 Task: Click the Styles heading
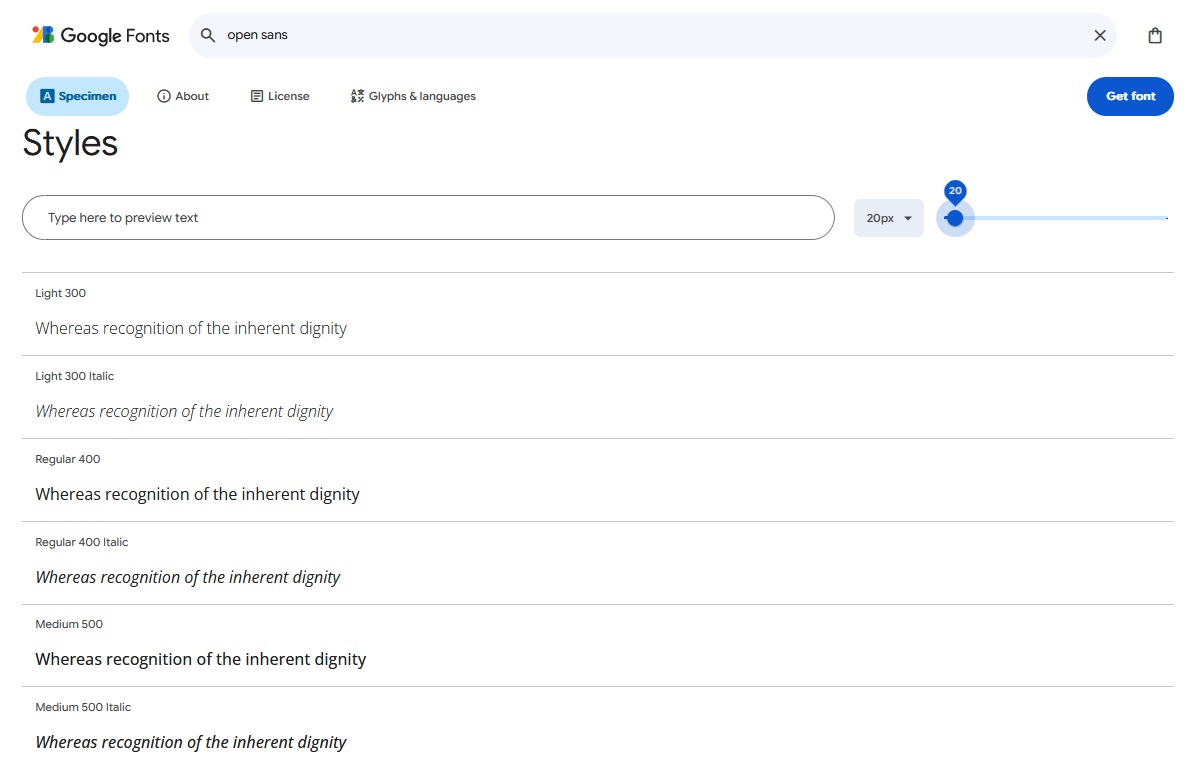[70, 144]
